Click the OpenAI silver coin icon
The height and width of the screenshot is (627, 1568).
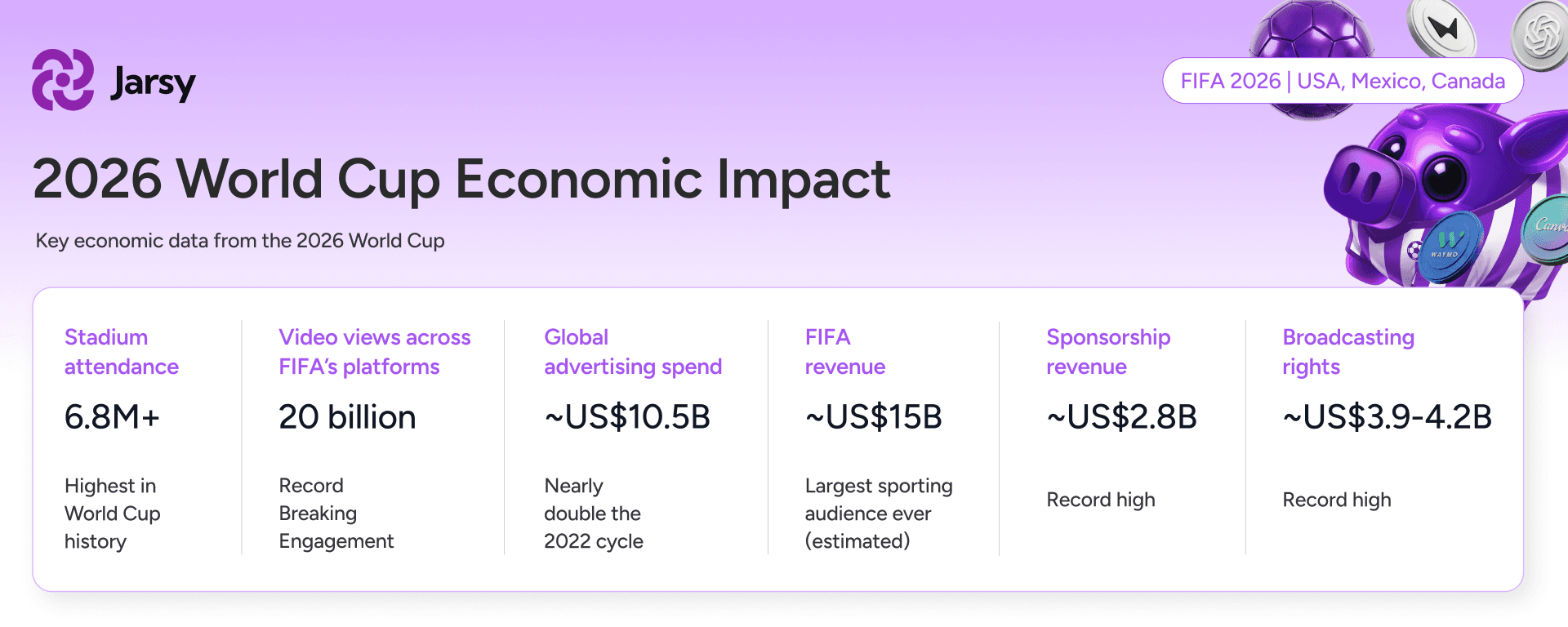[1541, 36]
